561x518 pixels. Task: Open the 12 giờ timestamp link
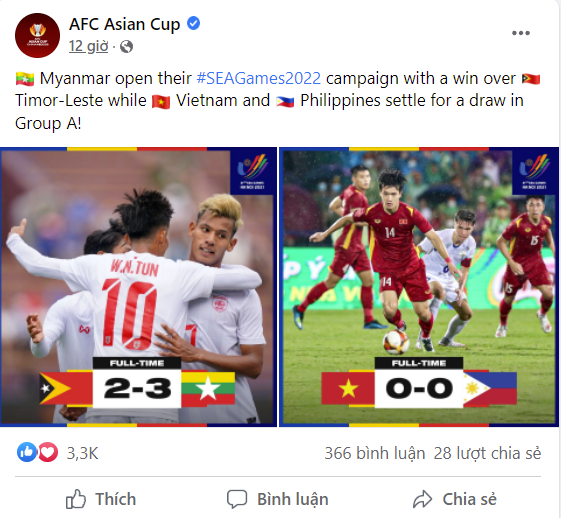click(88, 47)
